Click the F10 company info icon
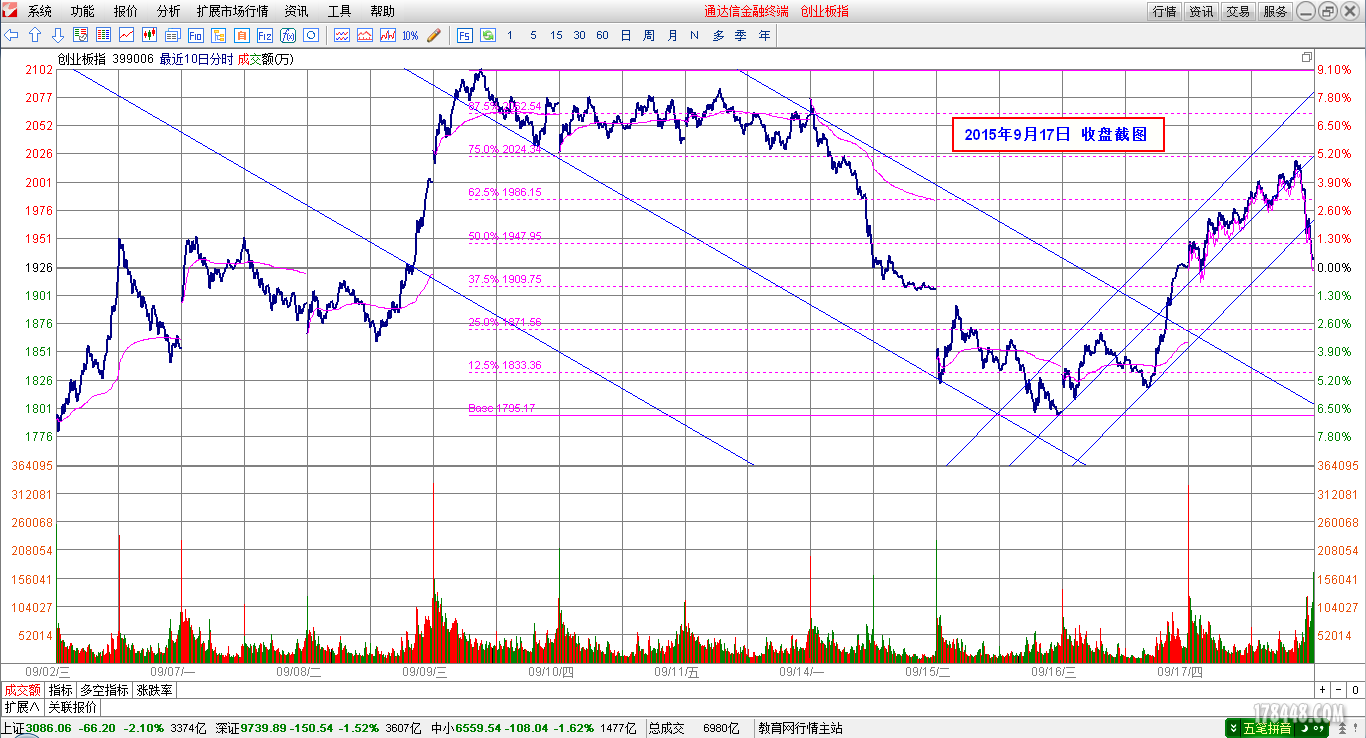This screenshot has width=1366, height=738. pos(196,35)
